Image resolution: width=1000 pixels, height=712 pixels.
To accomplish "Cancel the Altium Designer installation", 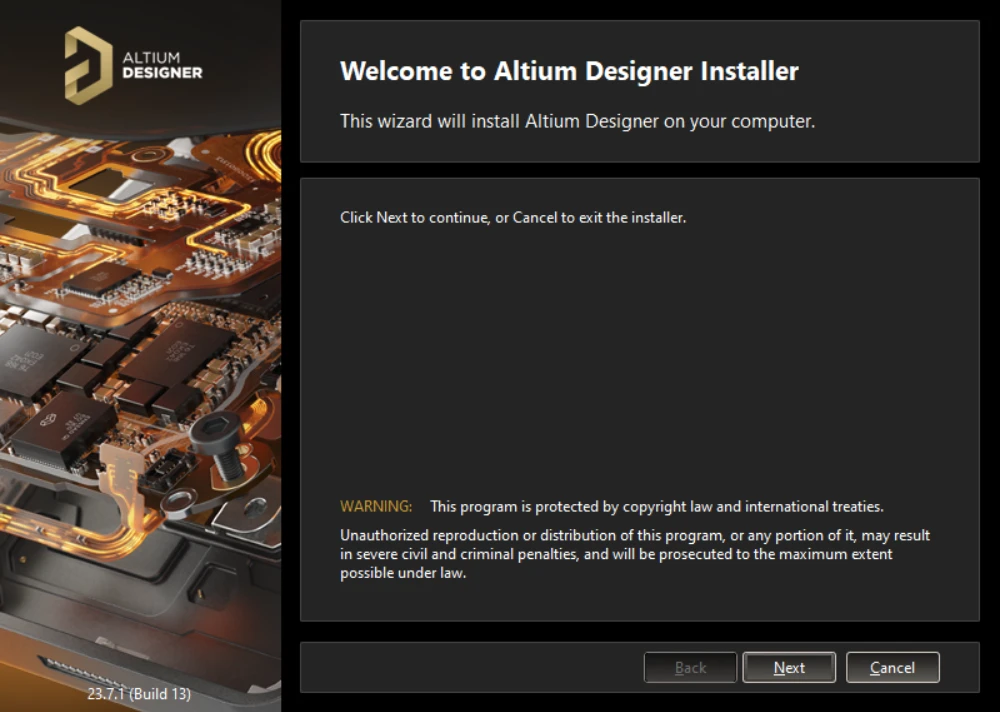I will pos(892,668).
